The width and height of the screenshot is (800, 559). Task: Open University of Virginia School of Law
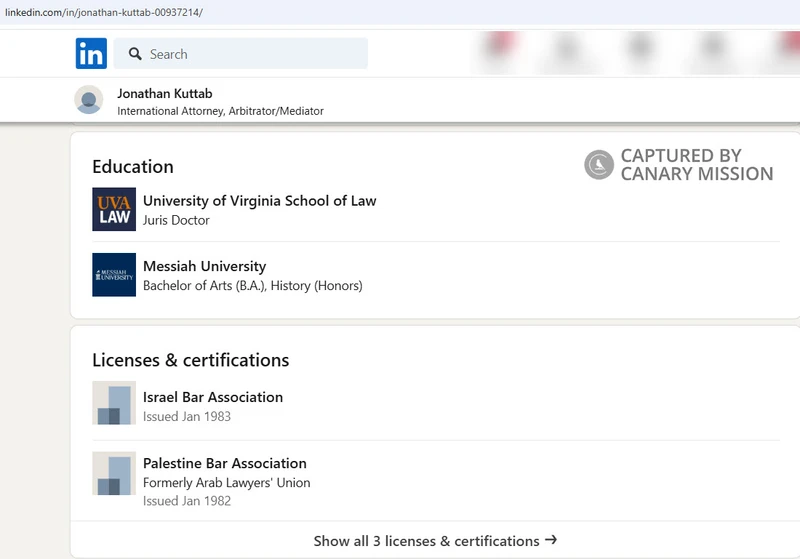point(260,201)
